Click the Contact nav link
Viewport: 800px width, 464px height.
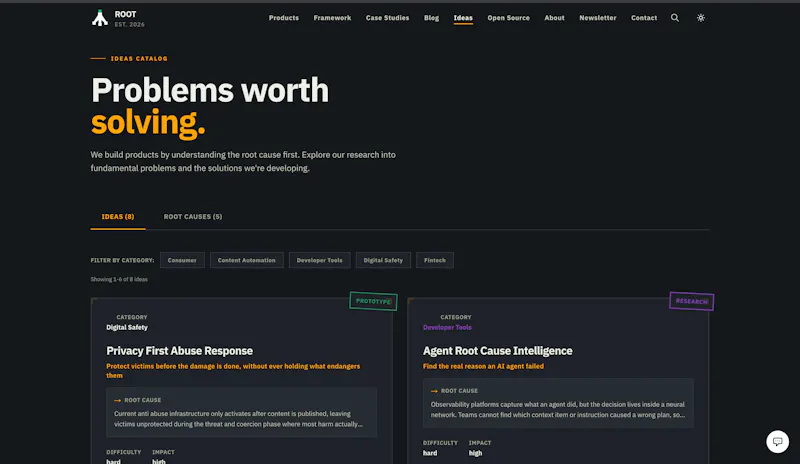click(644, 18)
